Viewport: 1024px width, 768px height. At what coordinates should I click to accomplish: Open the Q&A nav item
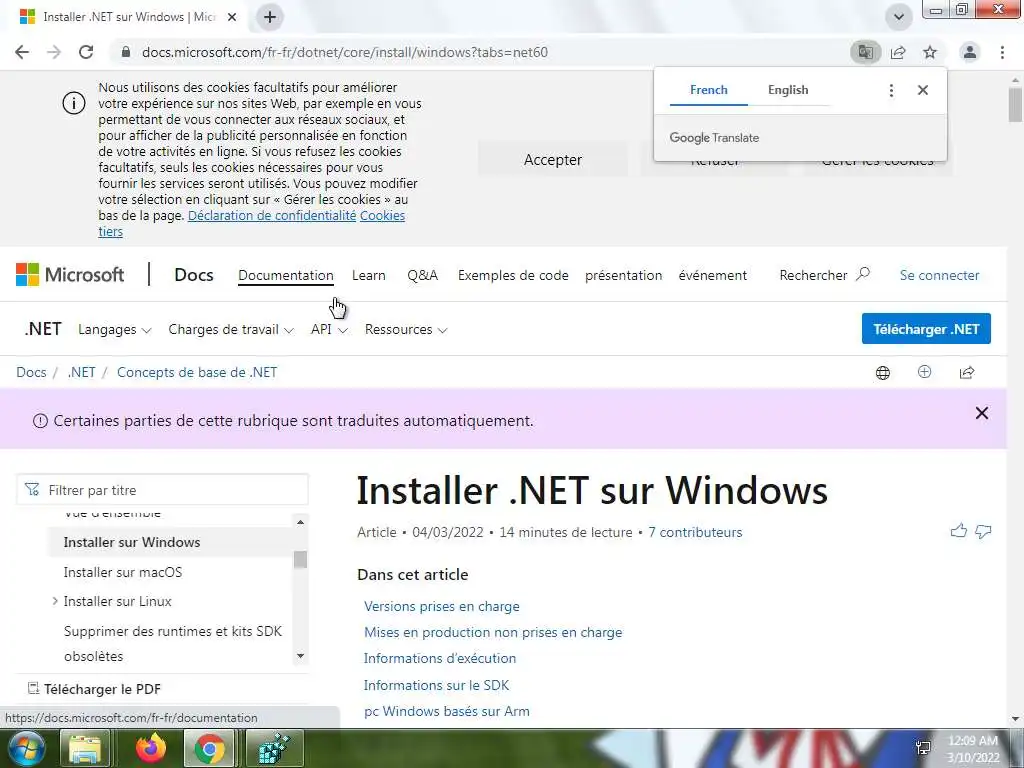pos(423,276)
